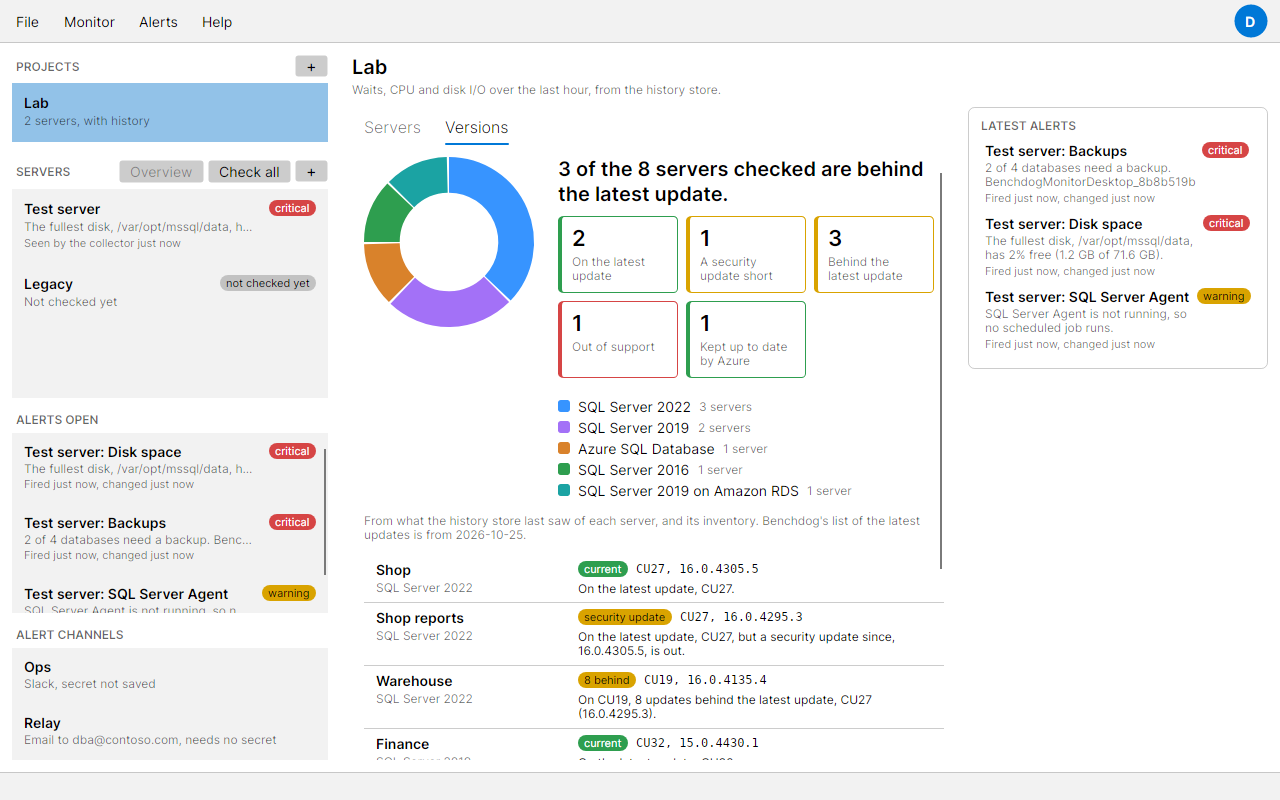Select the Lab project

pyautogui.click(x=170, y=112)
